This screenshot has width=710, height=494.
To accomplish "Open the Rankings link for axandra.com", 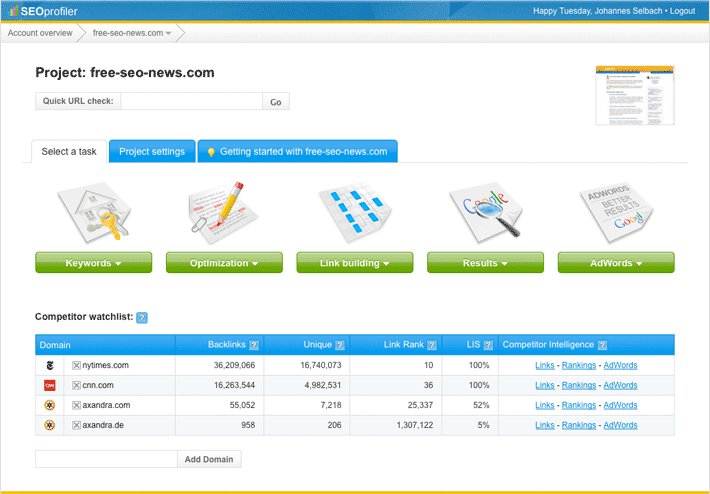I will point(578,405).
